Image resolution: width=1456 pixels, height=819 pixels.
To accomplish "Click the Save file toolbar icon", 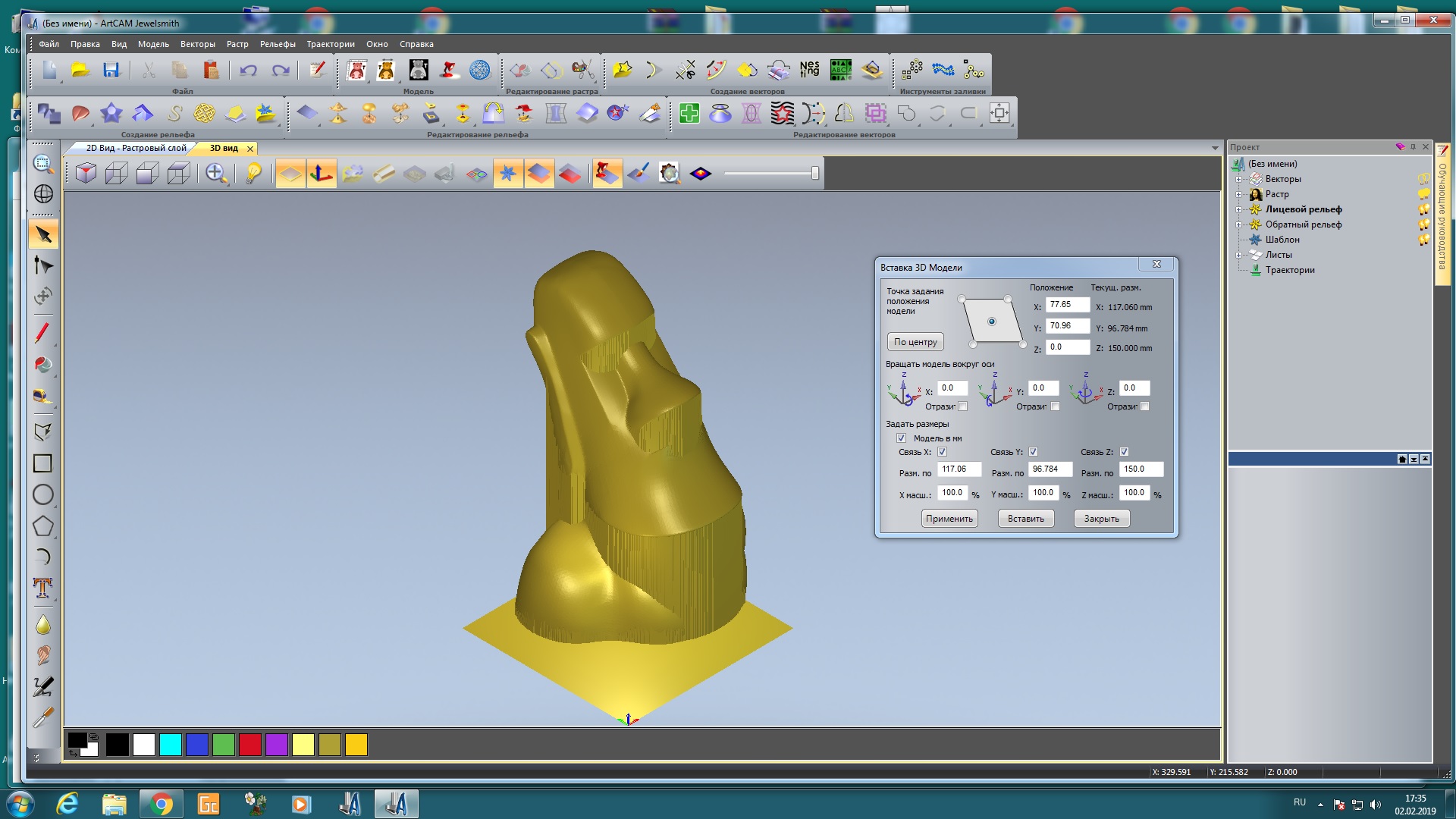I will point(111,71).
